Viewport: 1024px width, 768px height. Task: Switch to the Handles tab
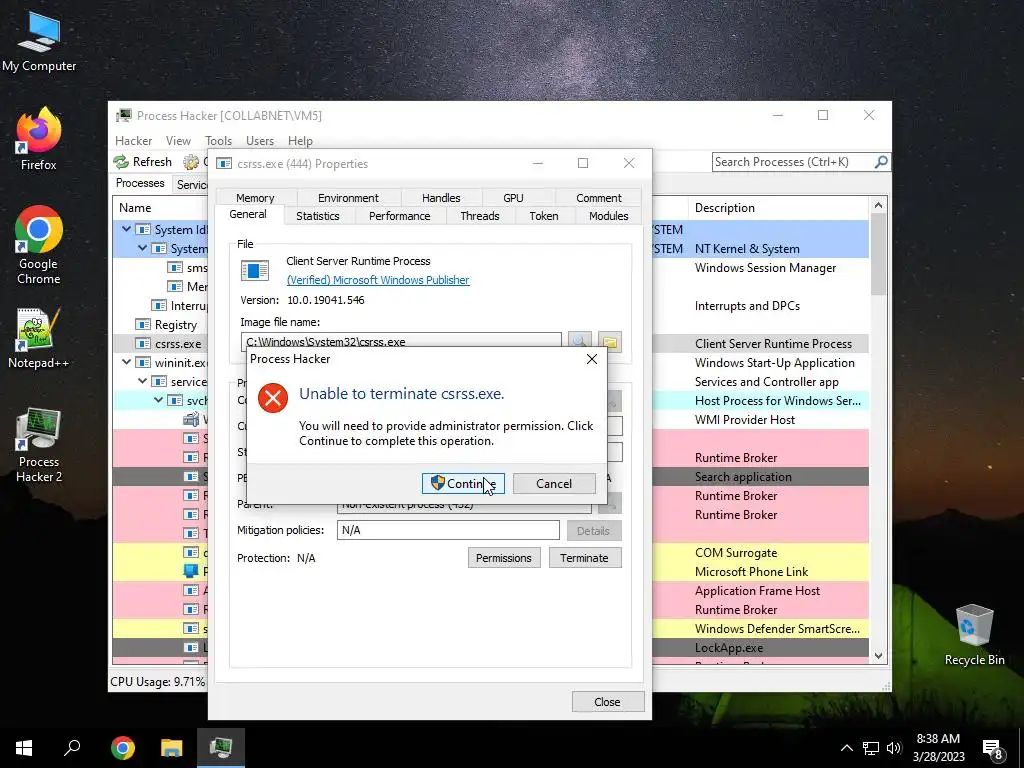pos(441,197)
